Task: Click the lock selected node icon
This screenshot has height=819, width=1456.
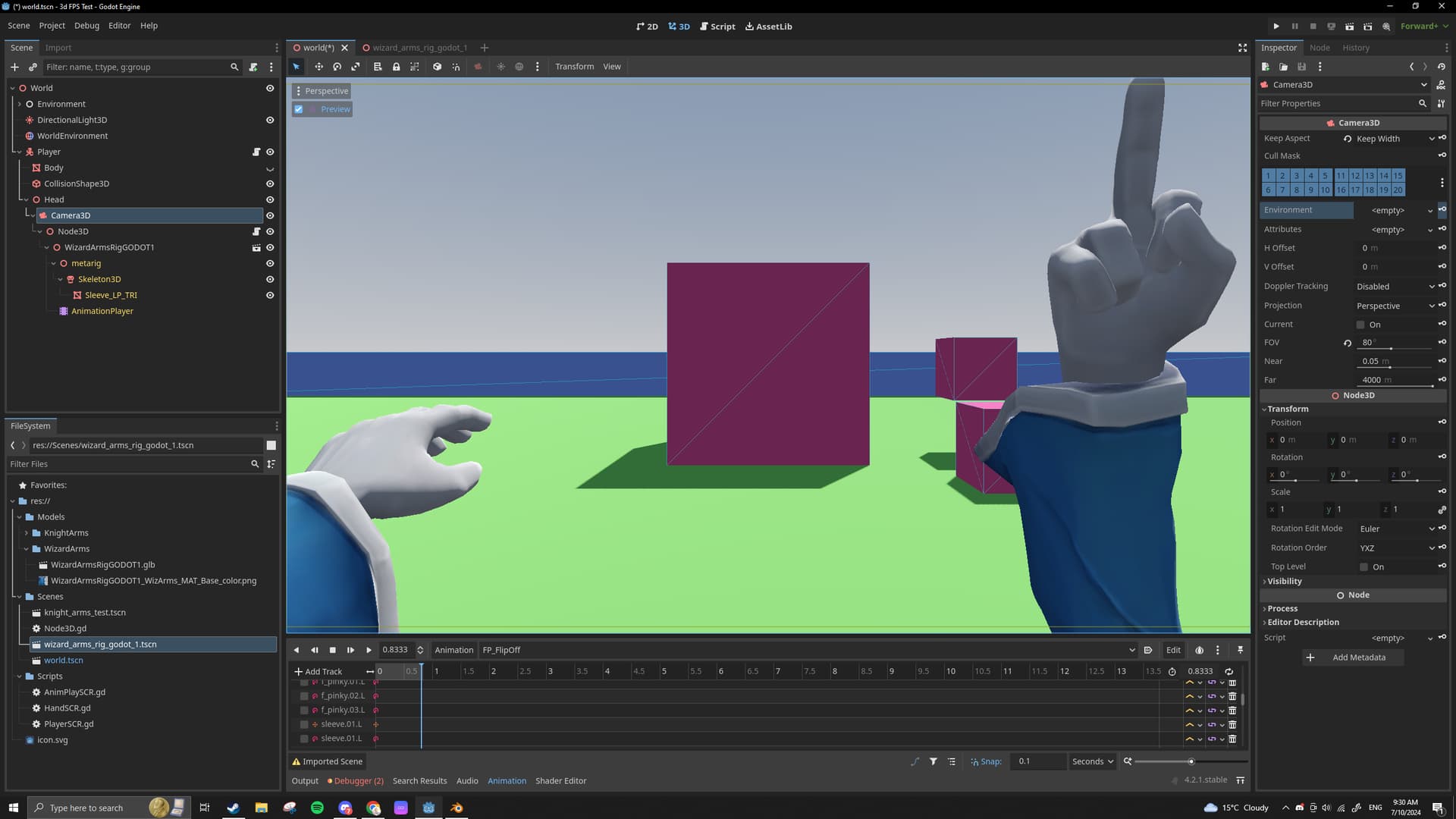Action: point(396,67)
